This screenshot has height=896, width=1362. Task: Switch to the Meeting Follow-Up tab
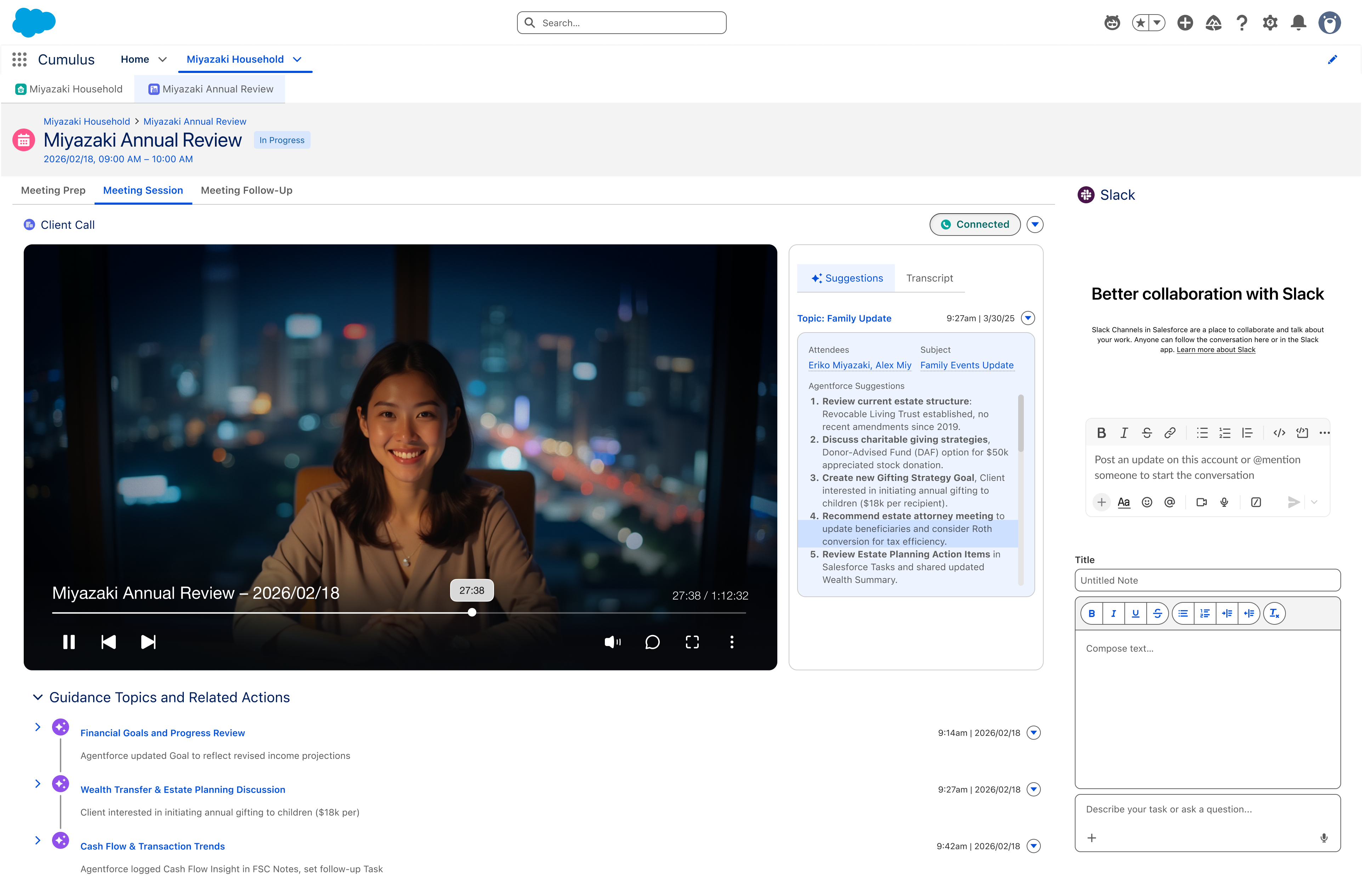pyautogui.click(x=246, y=190)
